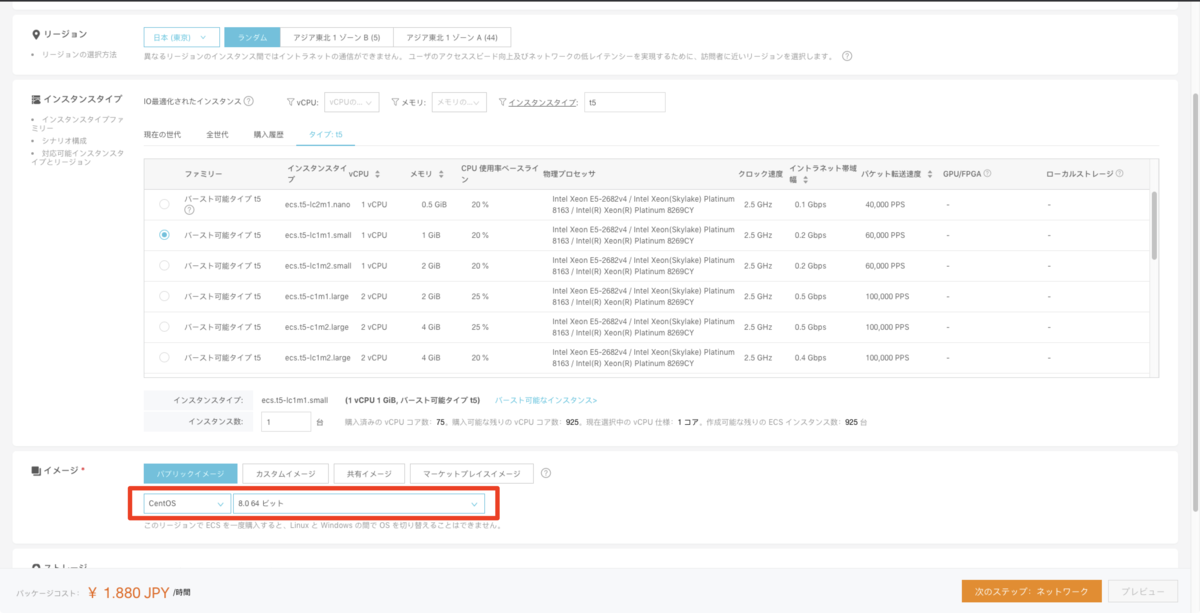Click the help icon under ecs.t5-lc2m1.nano family name

(189, 210)
